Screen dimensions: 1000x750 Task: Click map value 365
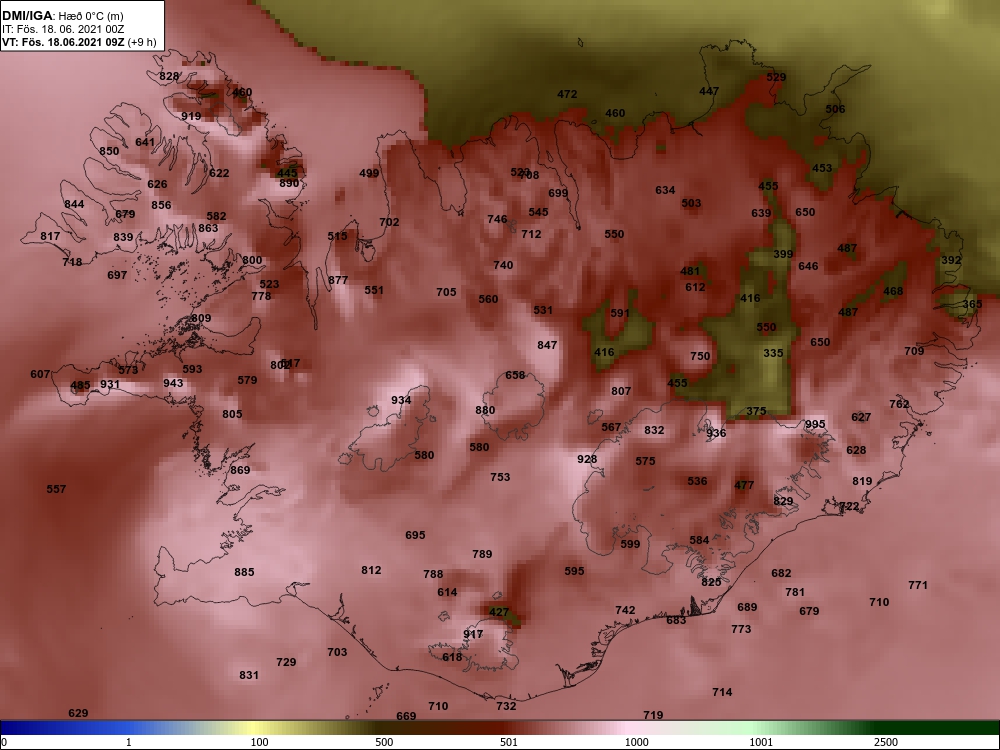pos(972,304)
